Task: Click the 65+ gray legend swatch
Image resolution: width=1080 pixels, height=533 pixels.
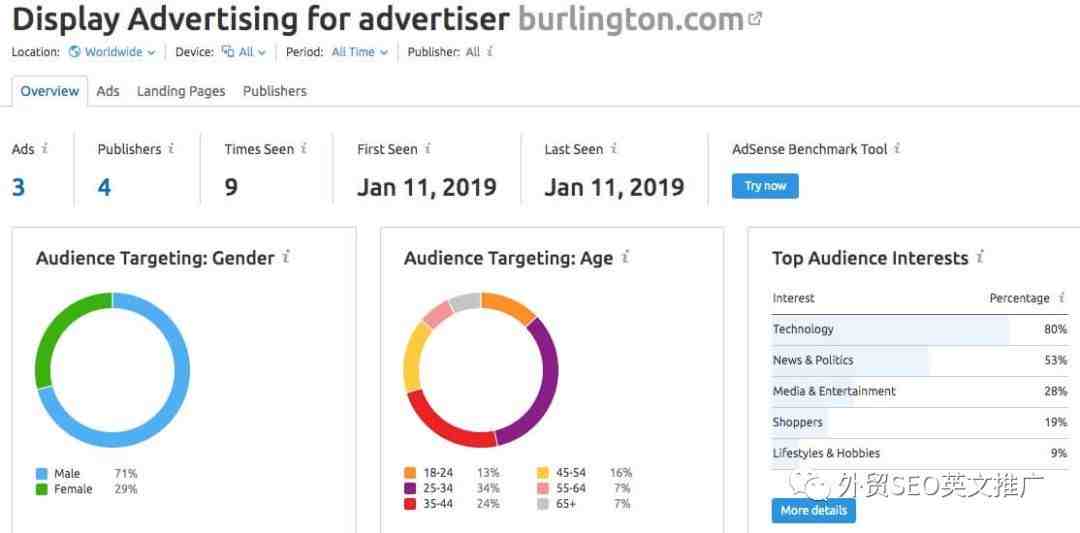Action: point(543,504)
